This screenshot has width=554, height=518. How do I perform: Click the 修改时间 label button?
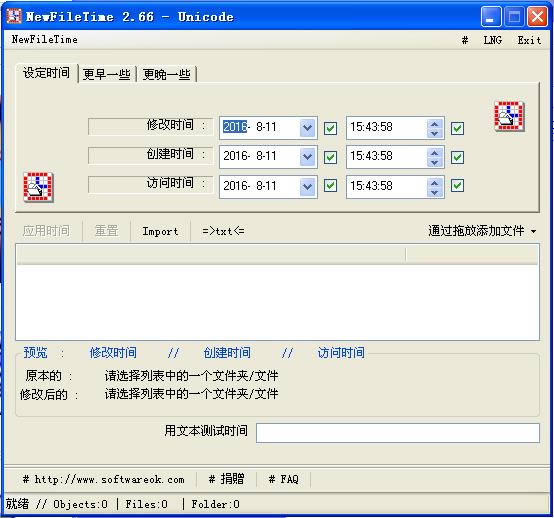pos(151,126)
